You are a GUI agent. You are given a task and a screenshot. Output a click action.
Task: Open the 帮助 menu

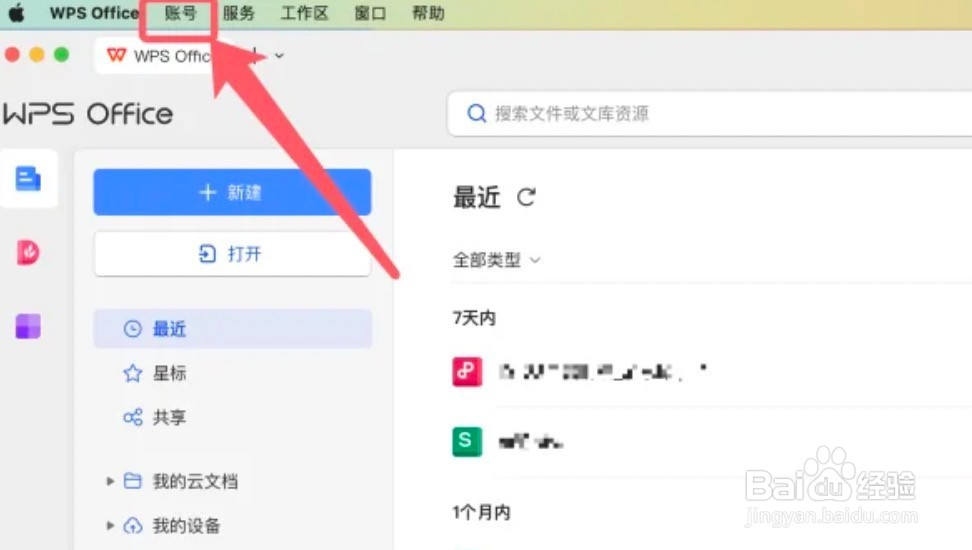(x=428, y=13)
